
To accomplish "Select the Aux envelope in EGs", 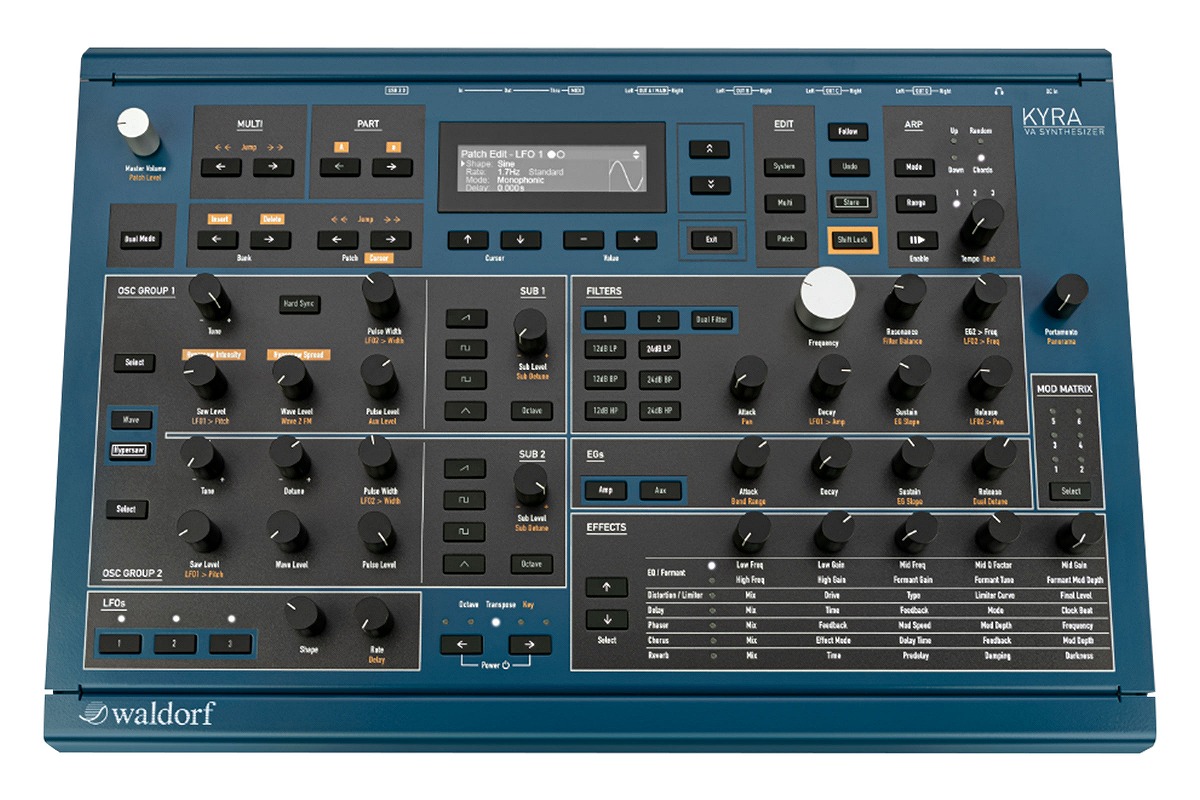I will [x=661, y=491].
